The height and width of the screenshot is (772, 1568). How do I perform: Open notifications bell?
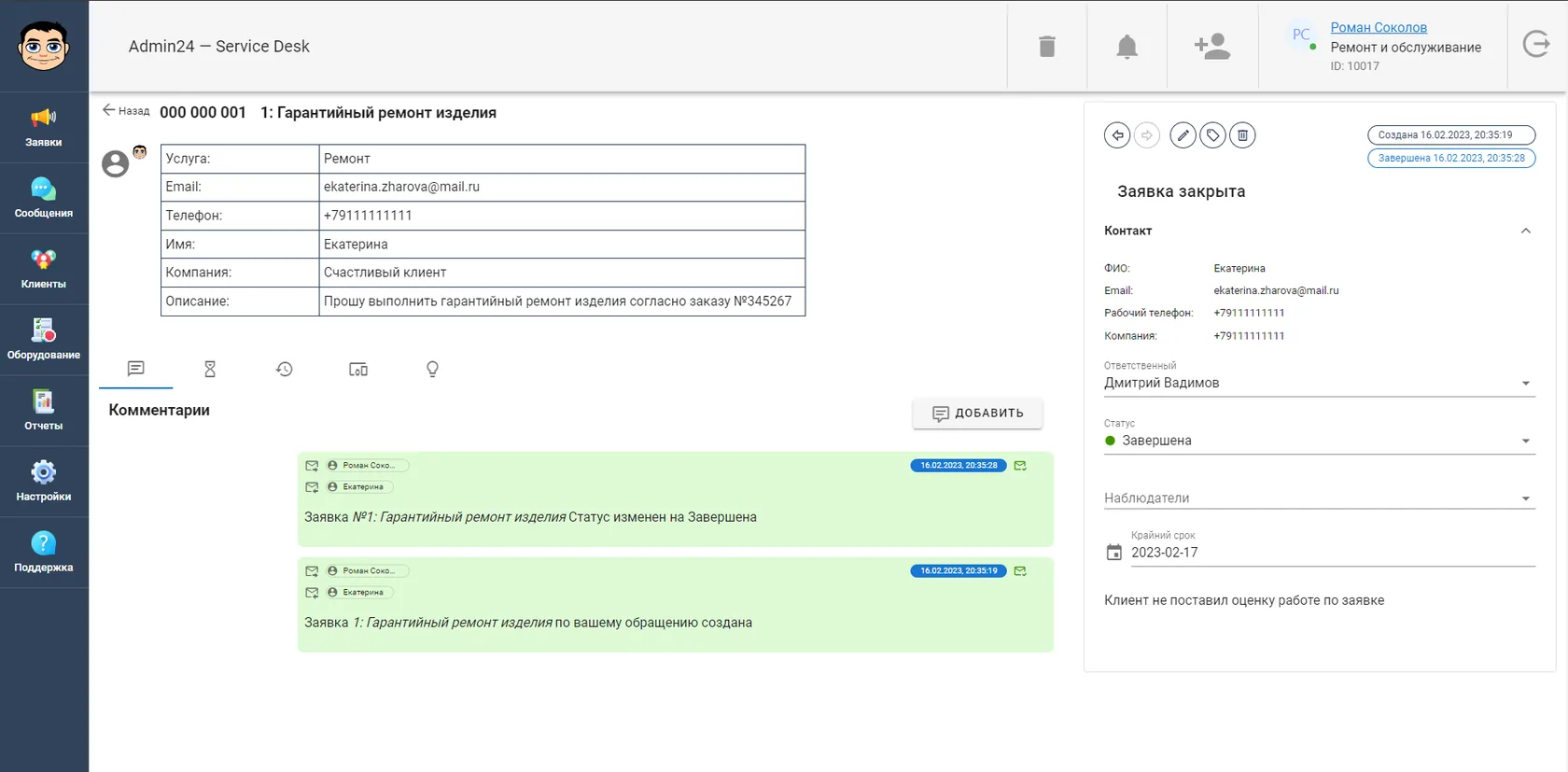1127,46
